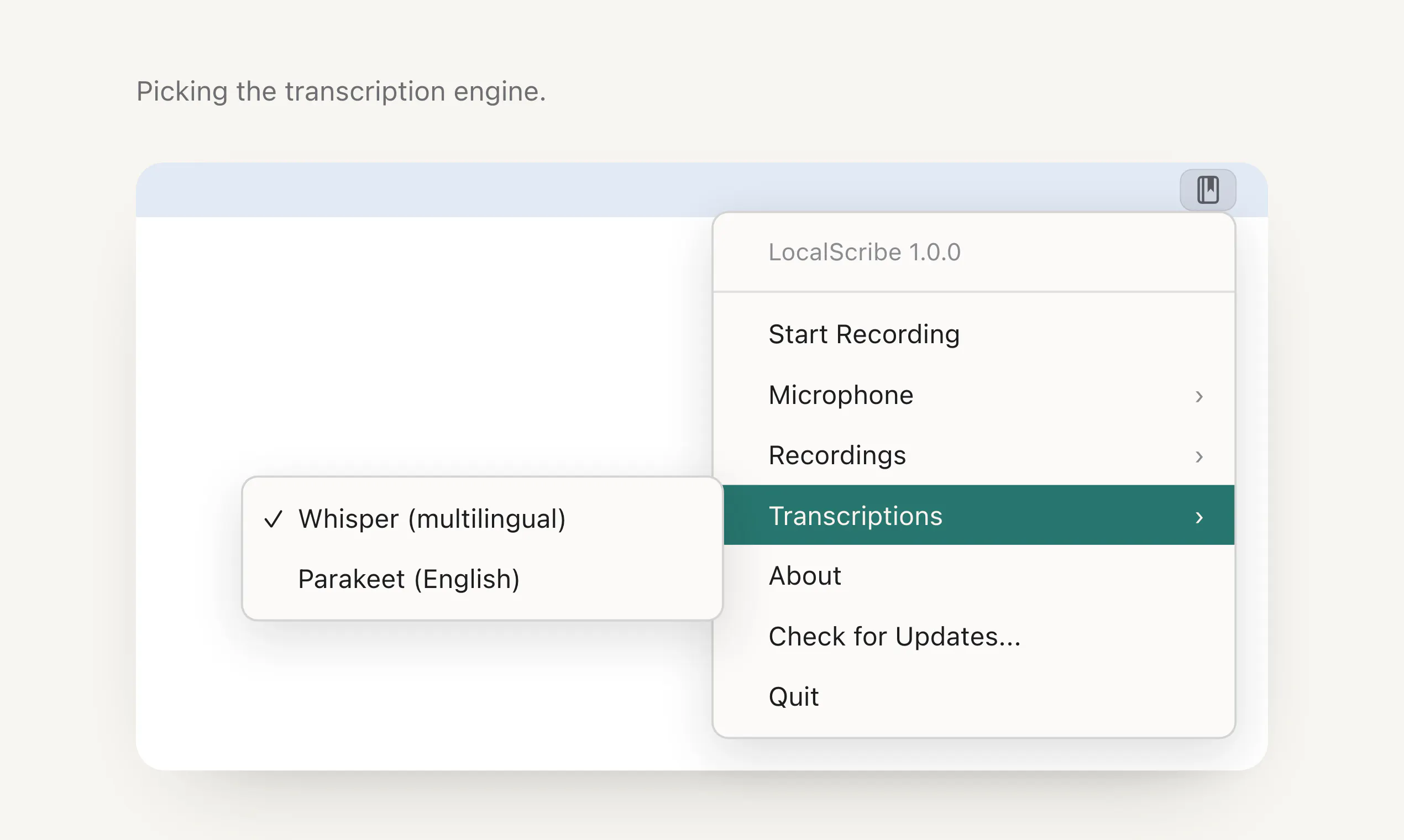The image size is (1404, 840).
Task: Click the LocalScribe menu bar icon
Action: click(1208, 190)
